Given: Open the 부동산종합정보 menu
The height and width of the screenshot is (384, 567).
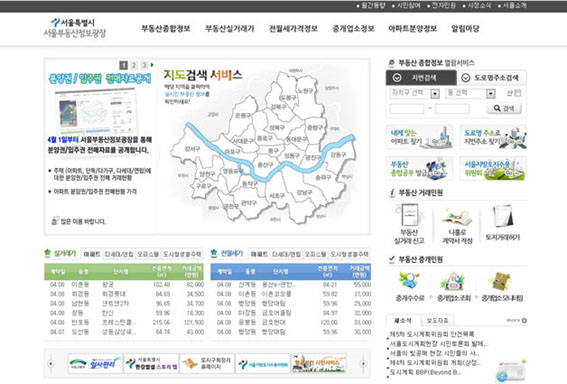Looking at the screenshot, I should [166, 29].
